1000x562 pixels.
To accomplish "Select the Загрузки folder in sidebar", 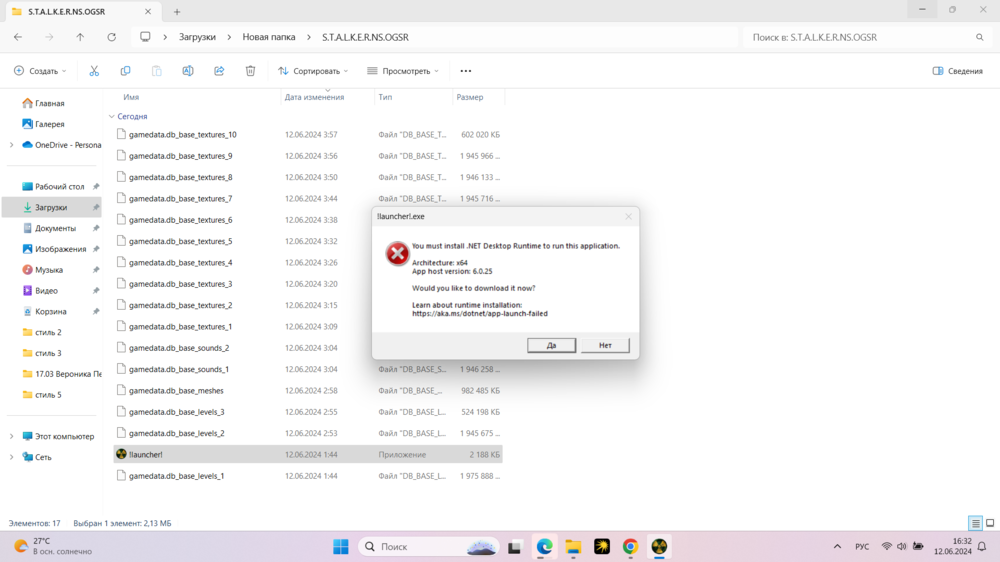I will click(51, 207).
